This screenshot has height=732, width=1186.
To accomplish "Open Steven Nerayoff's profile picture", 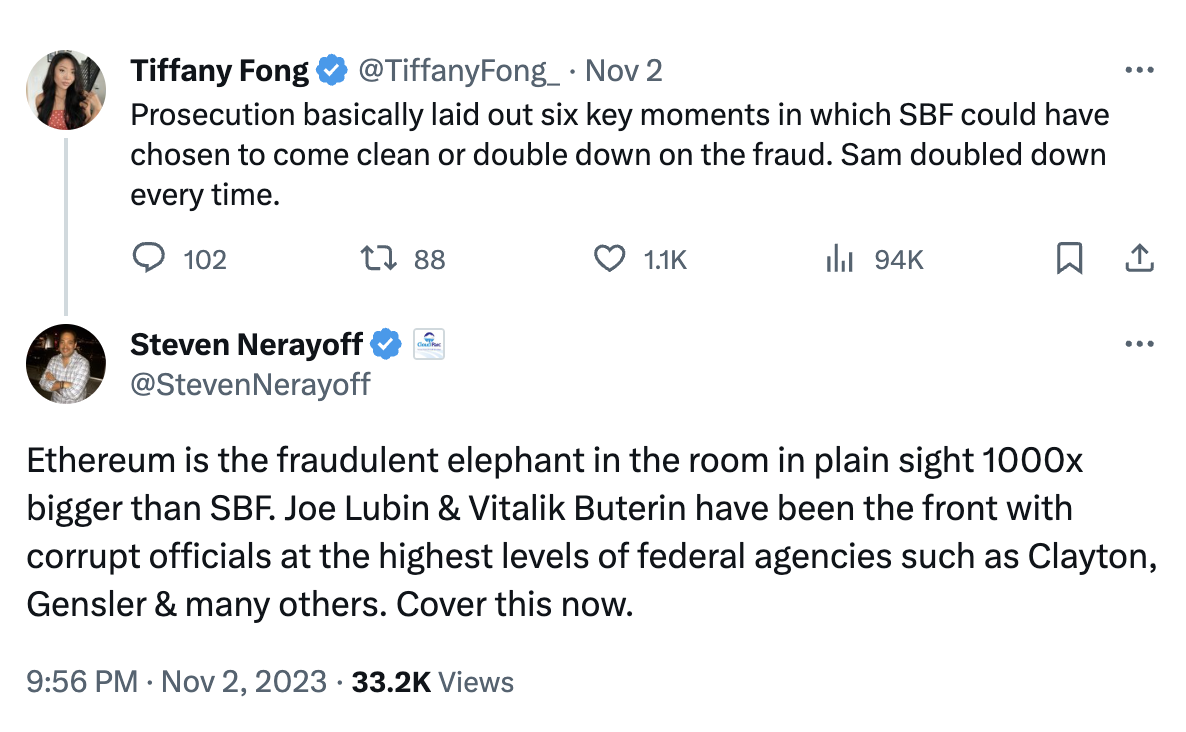I will pyautogui.click(x=66, y=364).
